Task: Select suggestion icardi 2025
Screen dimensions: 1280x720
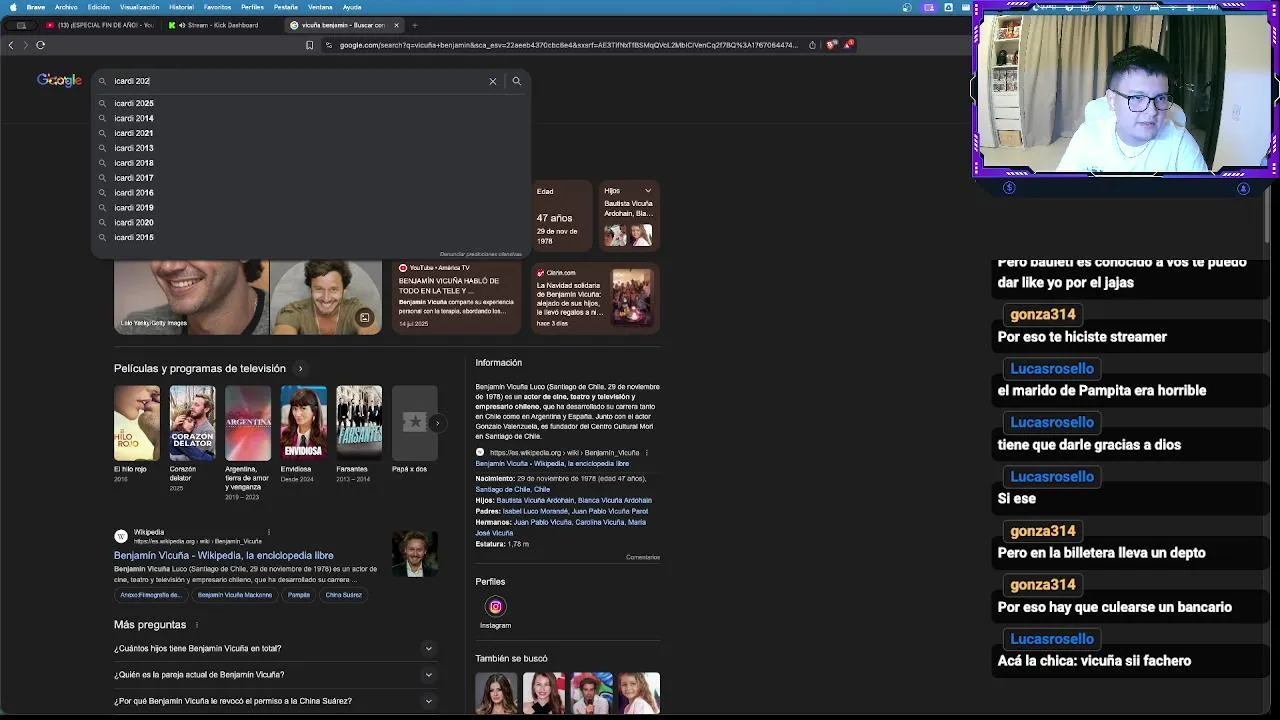Action: 310,103
